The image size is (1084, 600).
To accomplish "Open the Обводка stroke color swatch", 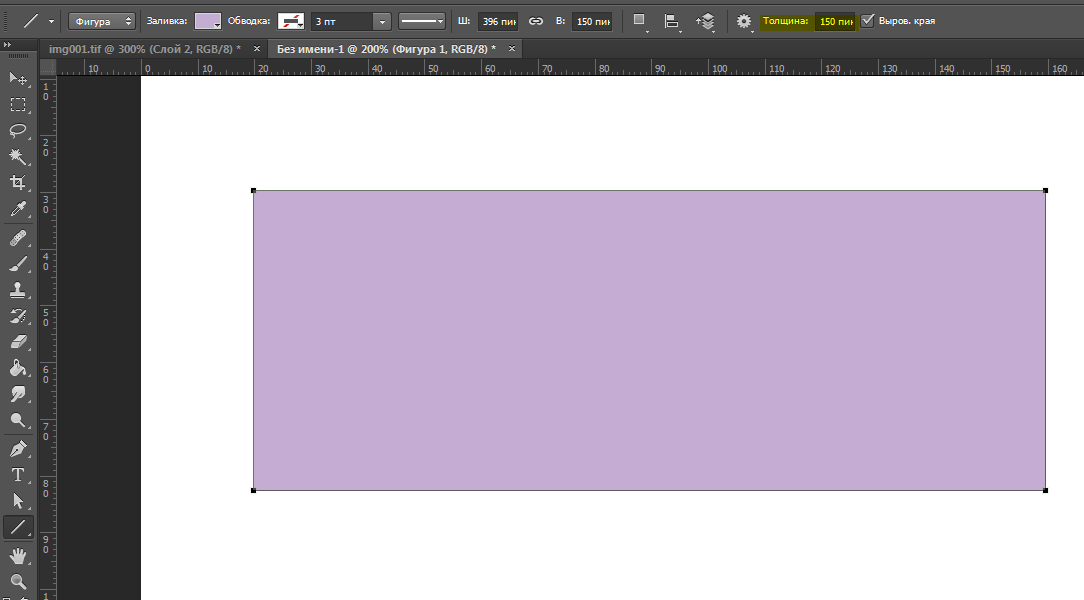I will [x=291, y=21].
